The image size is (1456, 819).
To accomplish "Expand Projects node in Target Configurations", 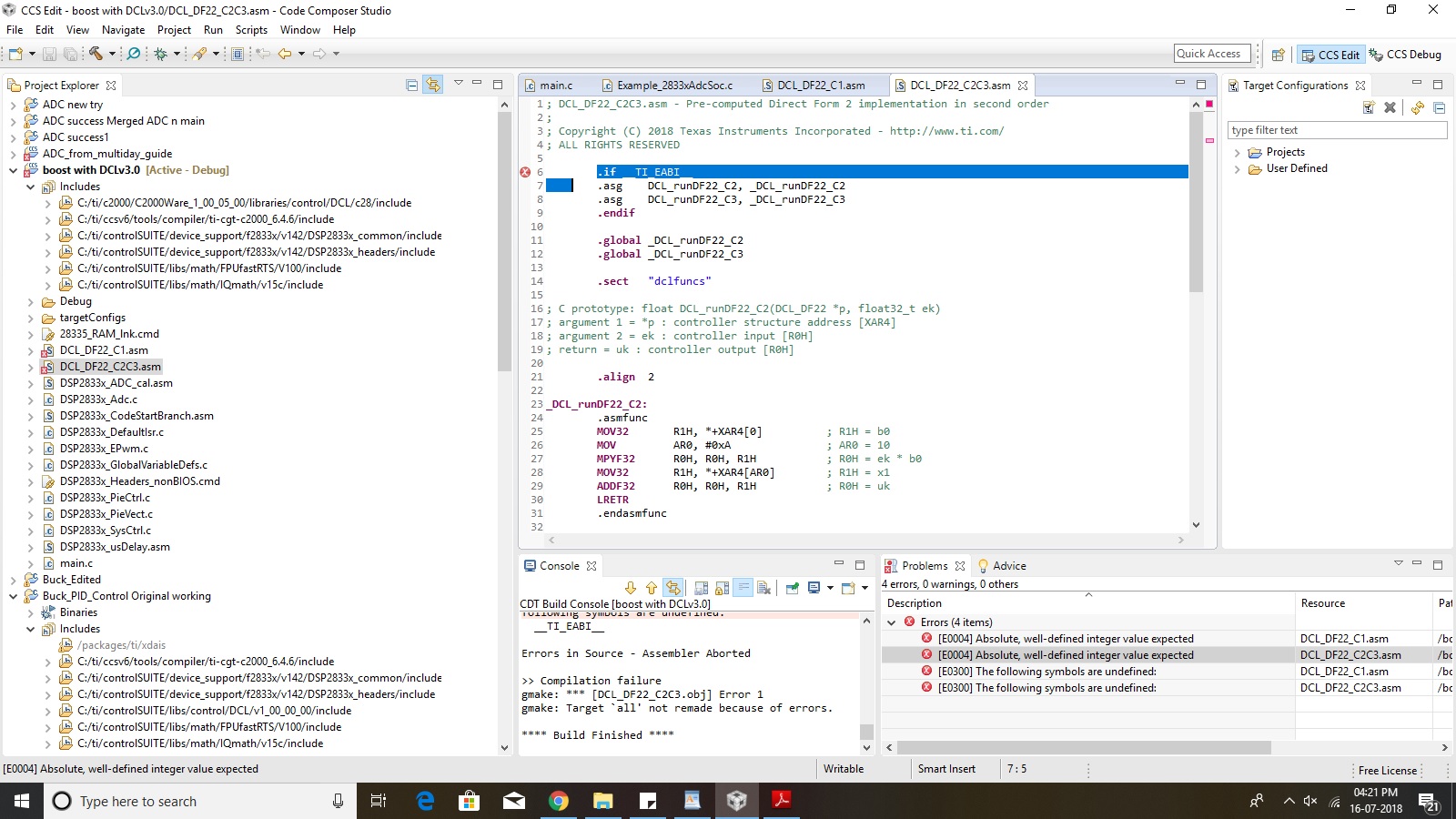I will point(1237,152).
